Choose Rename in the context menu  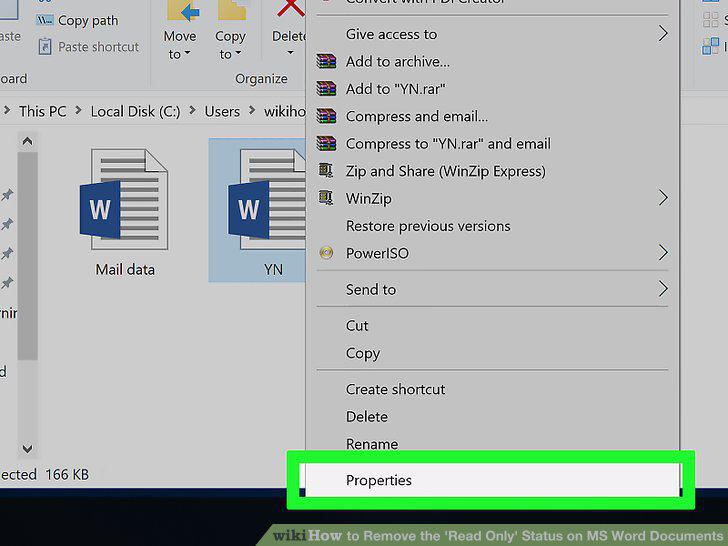coord(372,444)
